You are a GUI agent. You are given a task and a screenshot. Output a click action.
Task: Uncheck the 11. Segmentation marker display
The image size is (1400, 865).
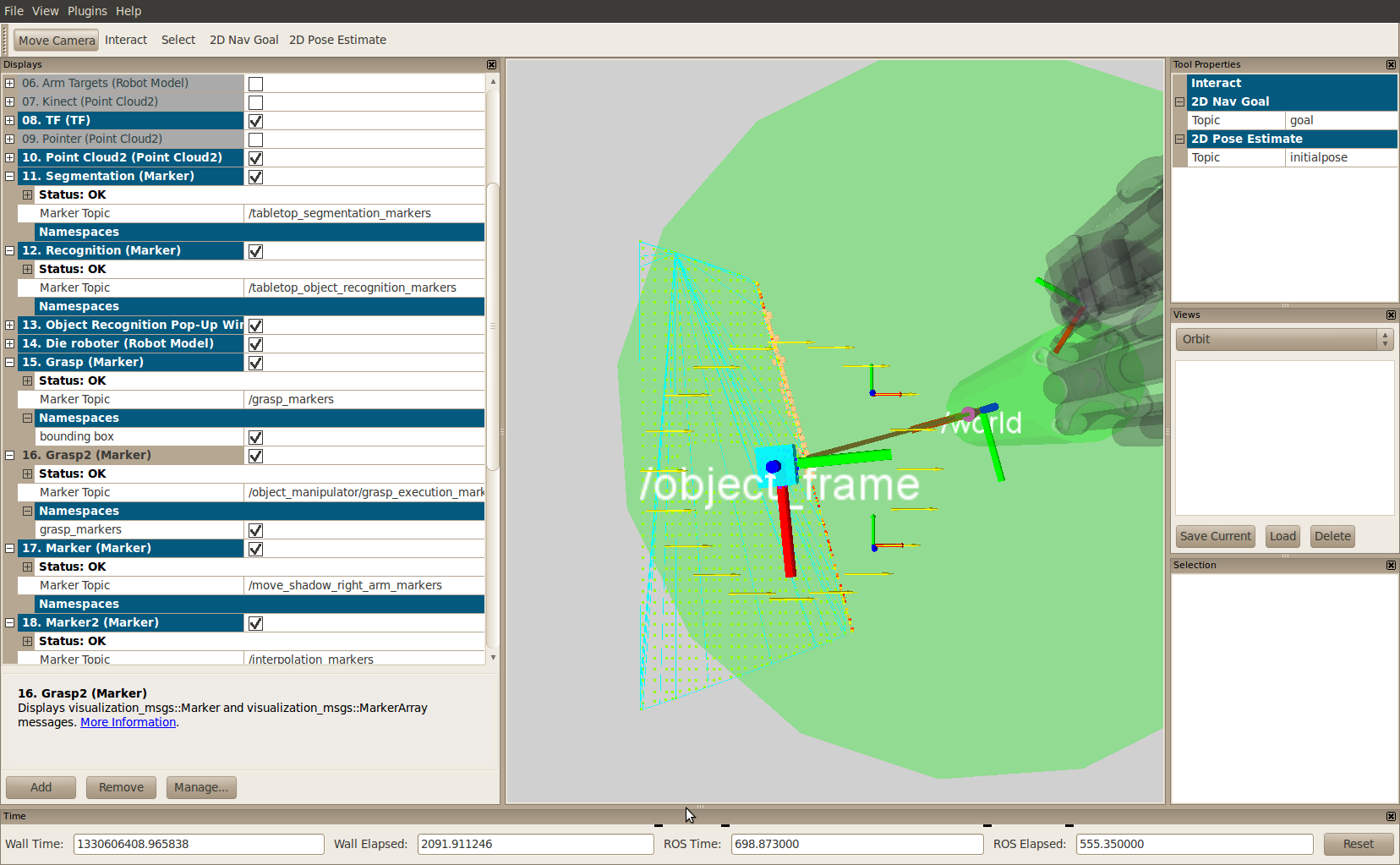(x=255, y=177)
